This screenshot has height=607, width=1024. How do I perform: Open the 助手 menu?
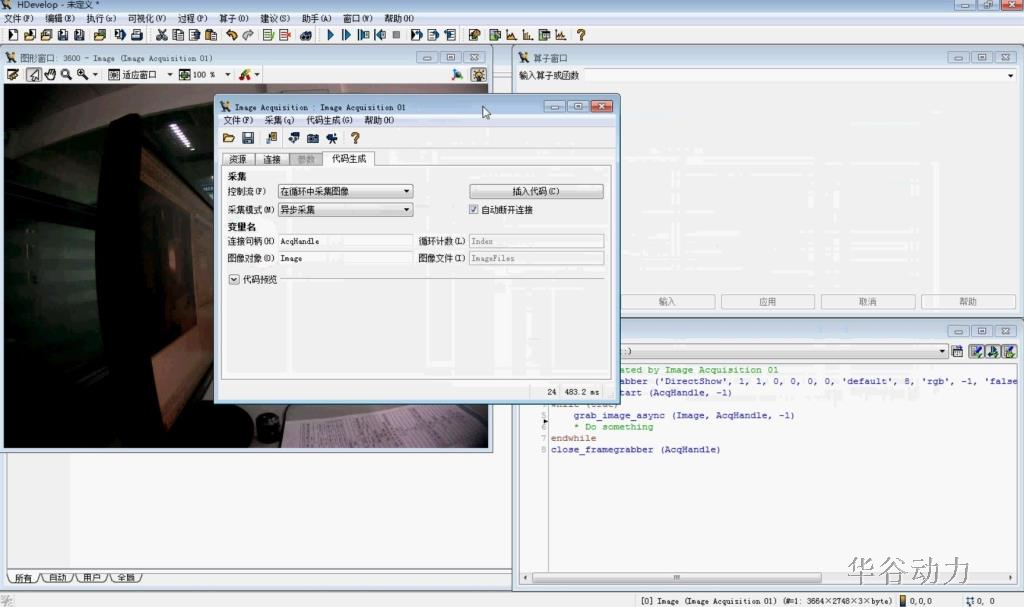316,18
